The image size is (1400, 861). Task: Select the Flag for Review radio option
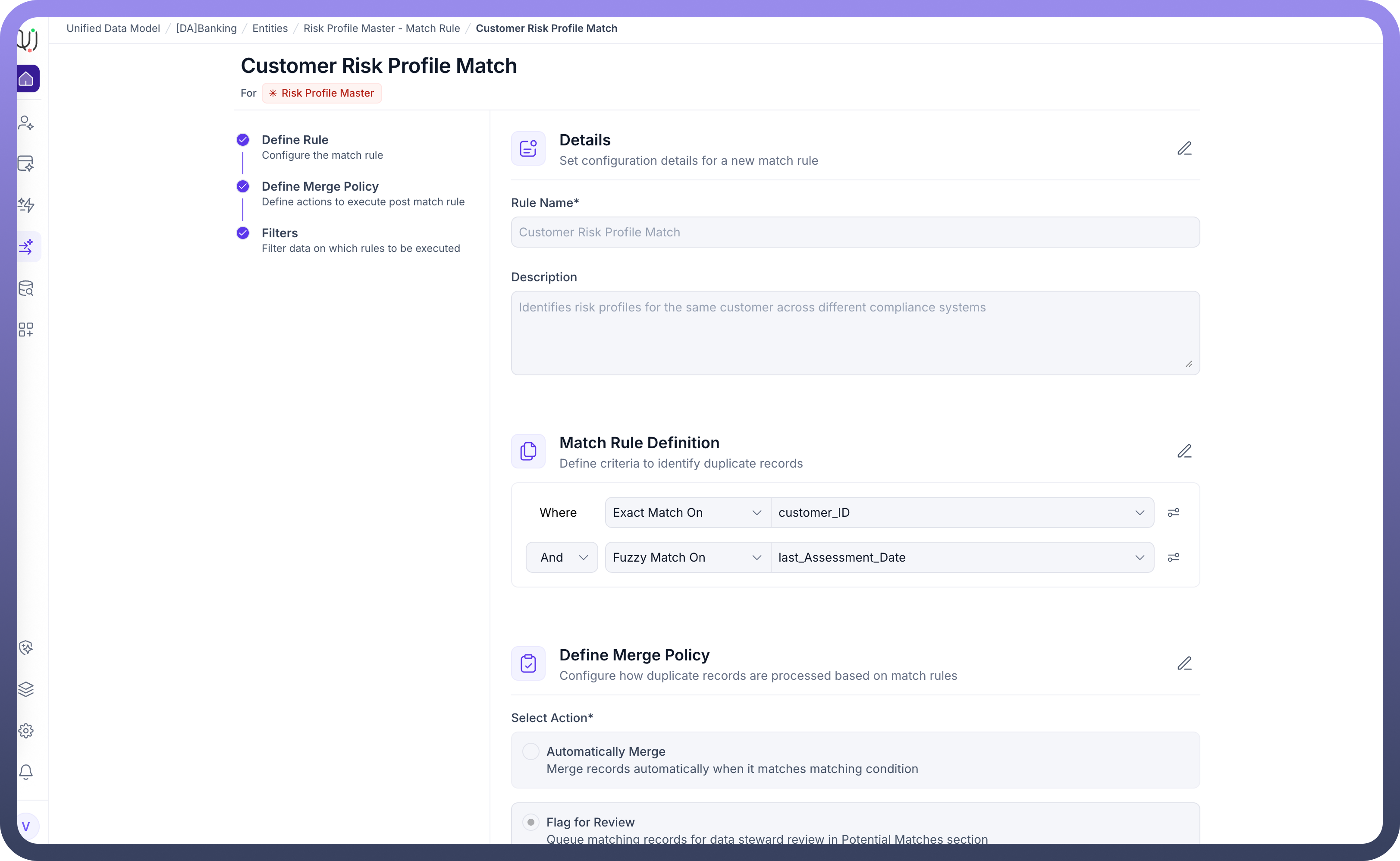530,822
